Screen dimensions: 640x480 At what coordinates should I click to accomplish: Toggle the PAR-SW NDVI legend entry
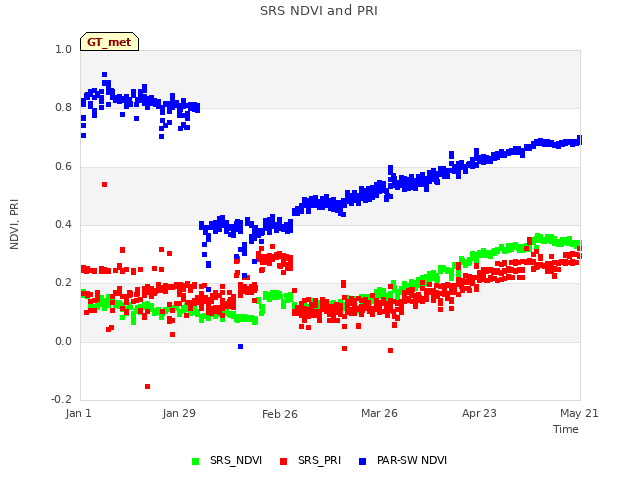(403, 460)
